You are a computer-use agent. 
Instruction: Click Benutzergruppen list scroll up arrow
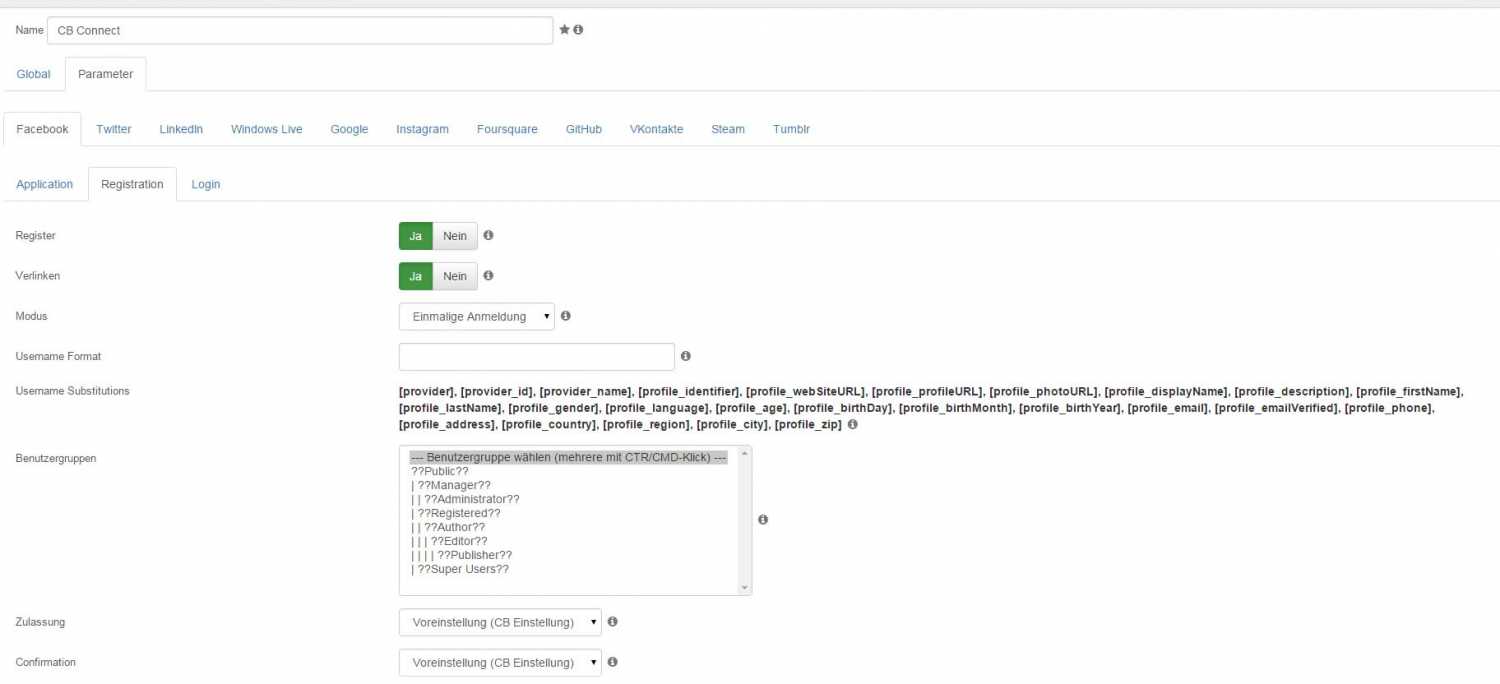click(743, 454)
